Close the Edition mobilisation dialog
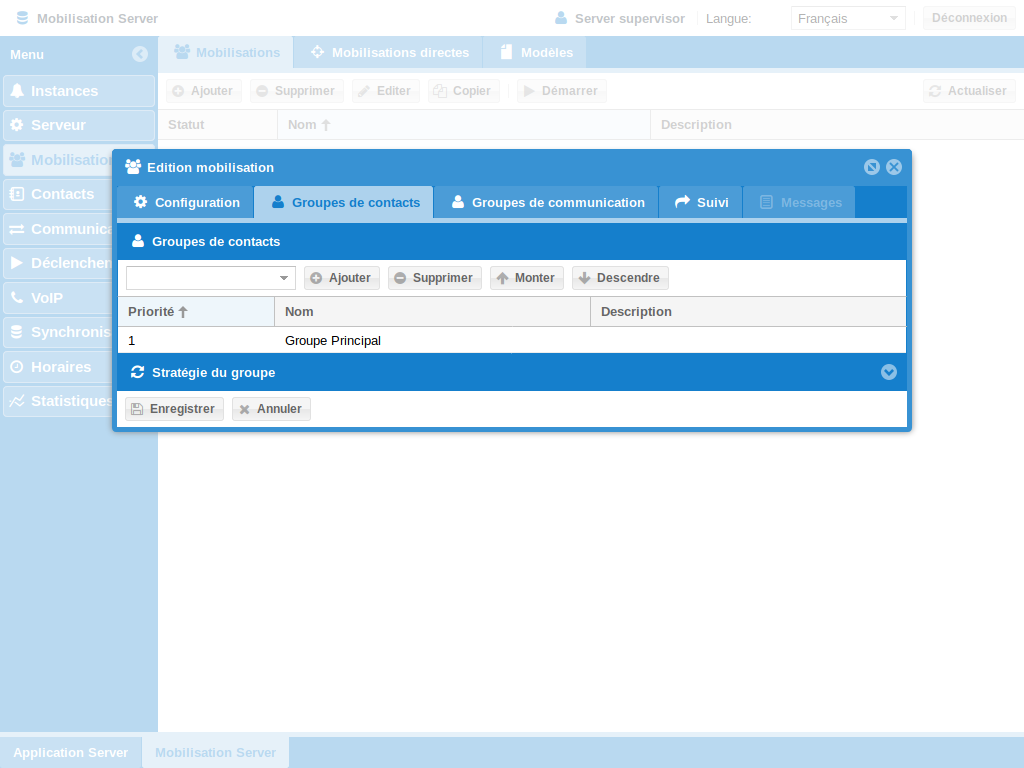This screenshot has height=768, width=1024. [x=894, y=167]
